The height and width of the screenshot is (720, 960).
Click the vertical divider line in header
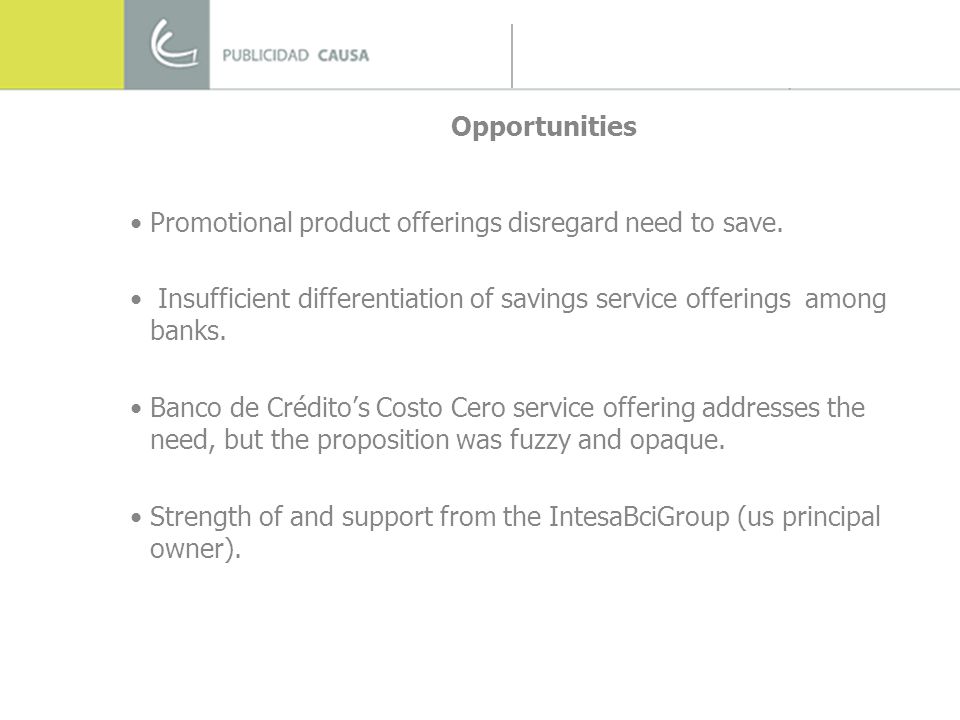pyautogui.click(x=512, y=56)
